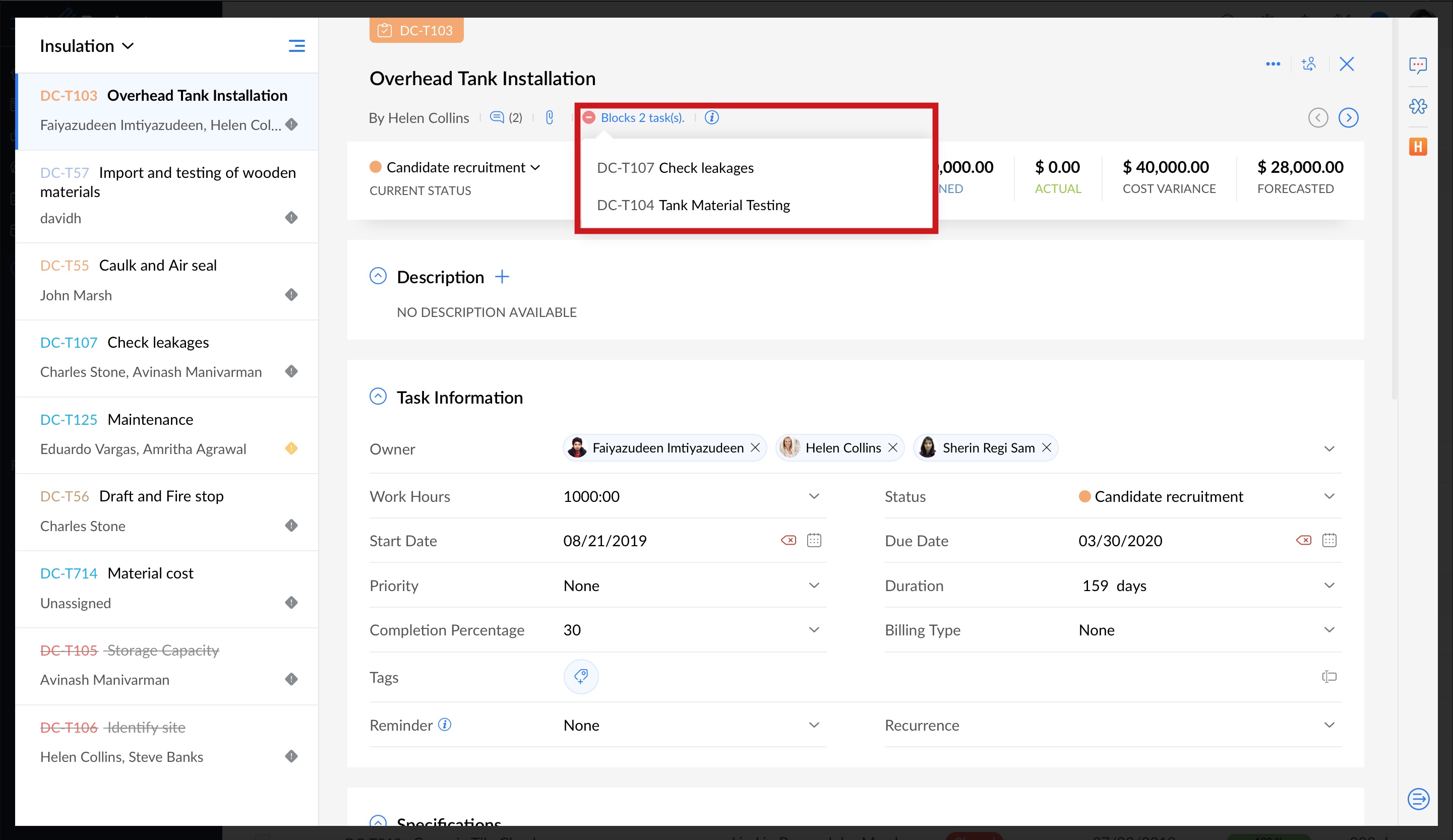This screenshot has width=1453, height=840.
Task: Click the Blocks 2 task(s) link
Action: pos(642,117)
